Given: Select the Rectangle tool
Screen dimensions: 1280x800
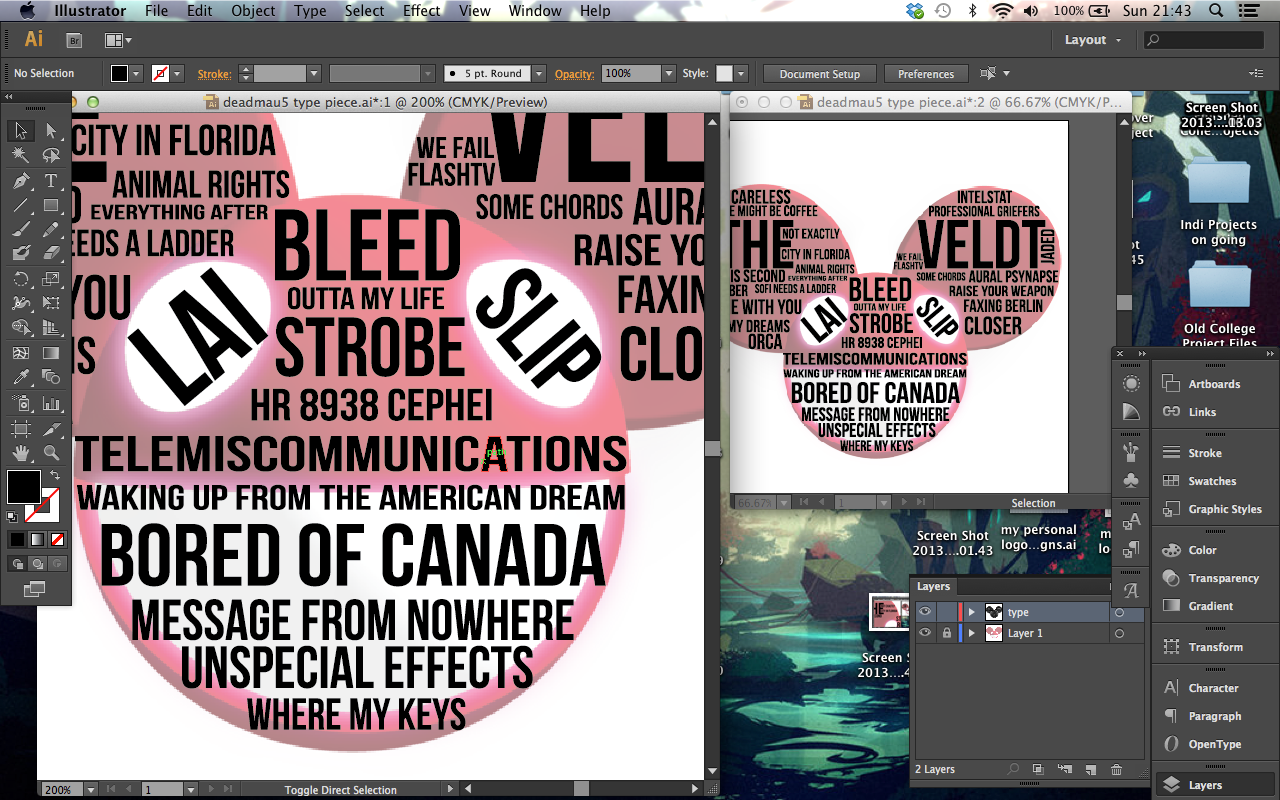Looking at the screenshot, I should pyautogui.click(x=51, y=205).
